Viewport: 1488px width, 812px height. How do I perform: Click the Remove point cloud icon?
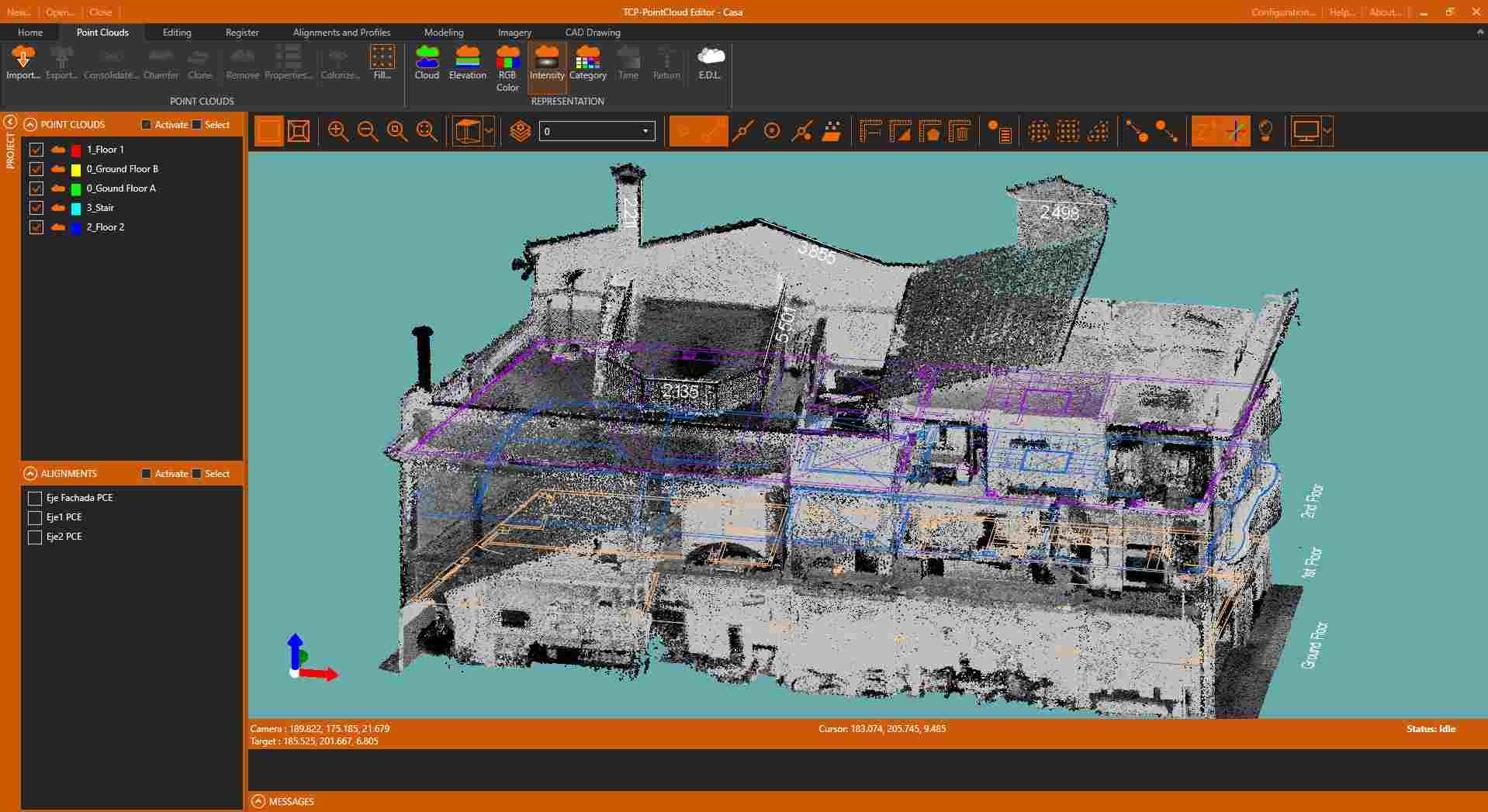(x=241, y=62)
